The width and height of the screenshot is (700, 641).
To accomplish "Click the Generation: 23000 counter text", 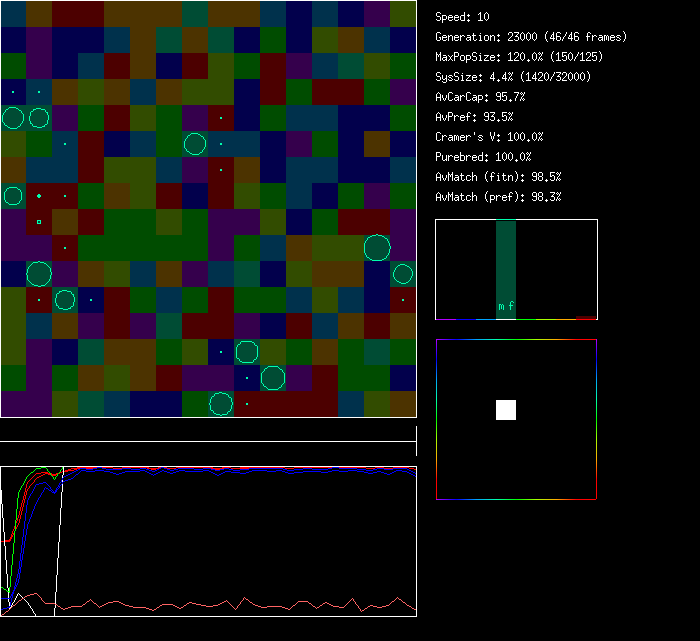I will (531, 37).
